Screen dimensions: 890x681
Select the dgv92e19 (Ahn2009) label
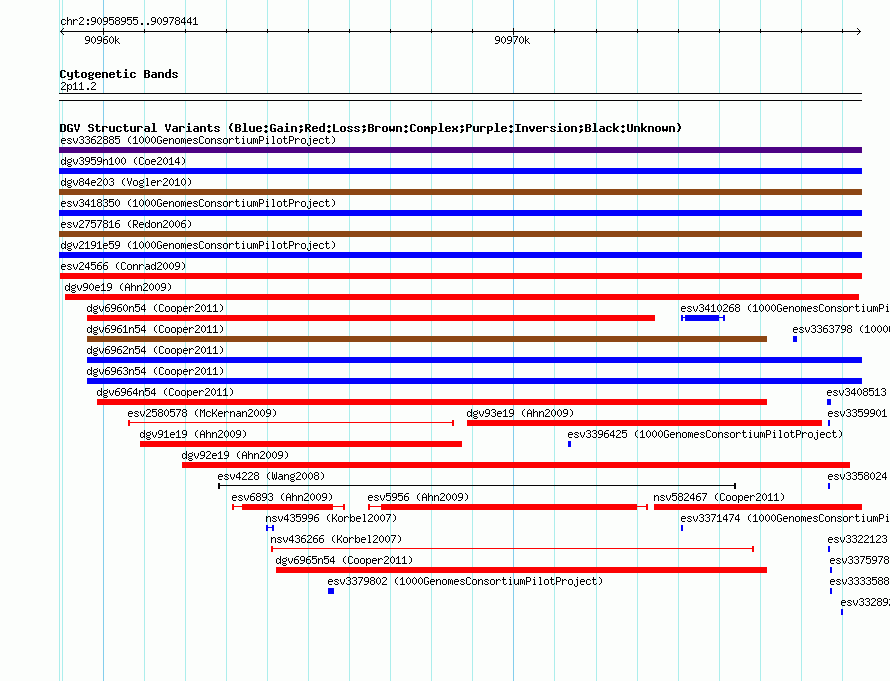pos(235,455)
